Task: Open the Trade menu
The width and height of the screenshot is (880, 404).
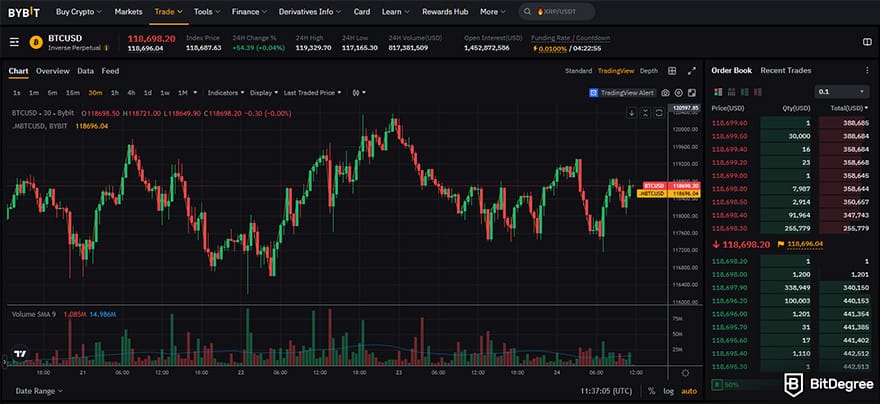Action: point(169,11)
